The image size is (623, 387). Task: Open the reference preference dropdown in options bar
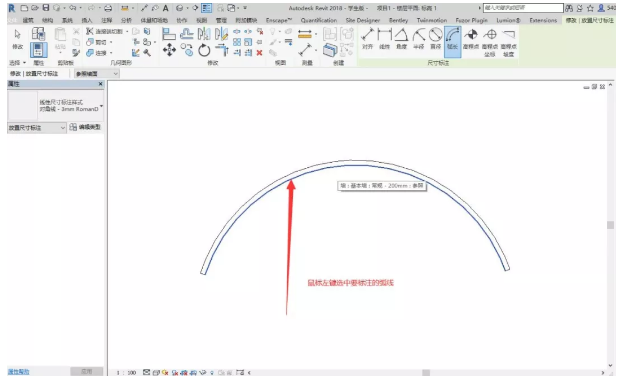click(97, 74)
